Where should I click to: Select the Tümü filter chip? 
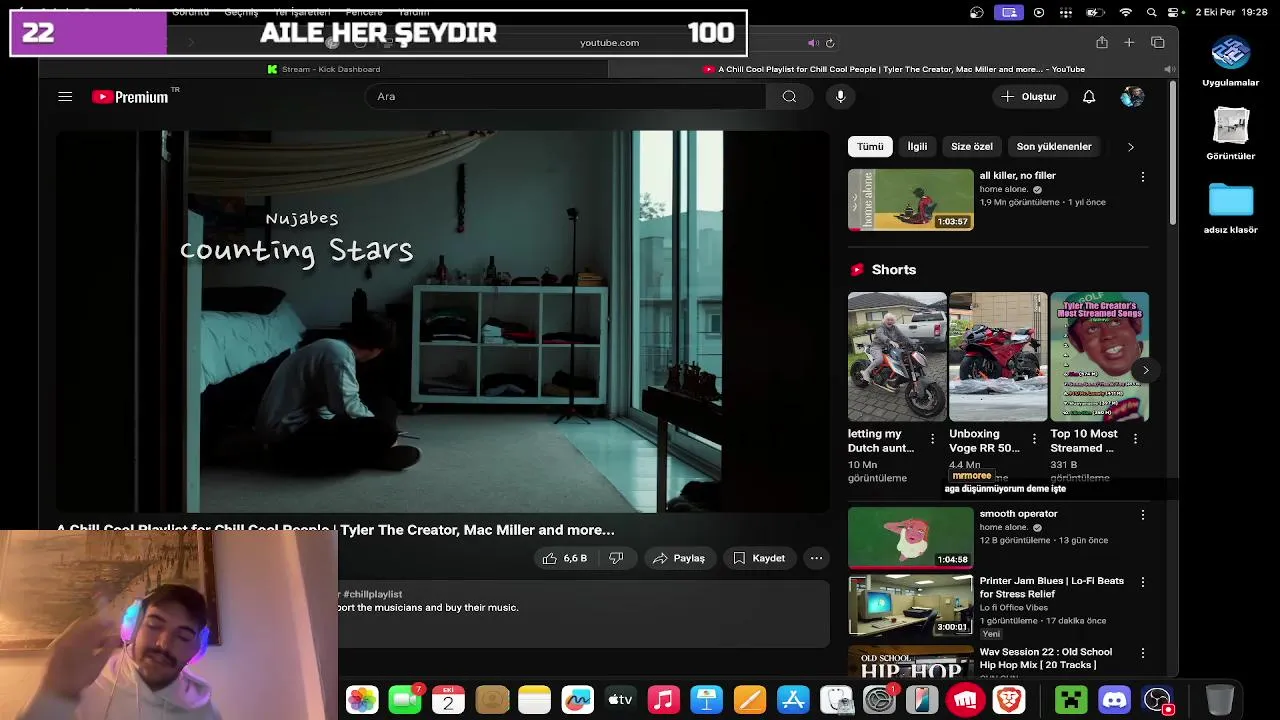tap(870, 146)
